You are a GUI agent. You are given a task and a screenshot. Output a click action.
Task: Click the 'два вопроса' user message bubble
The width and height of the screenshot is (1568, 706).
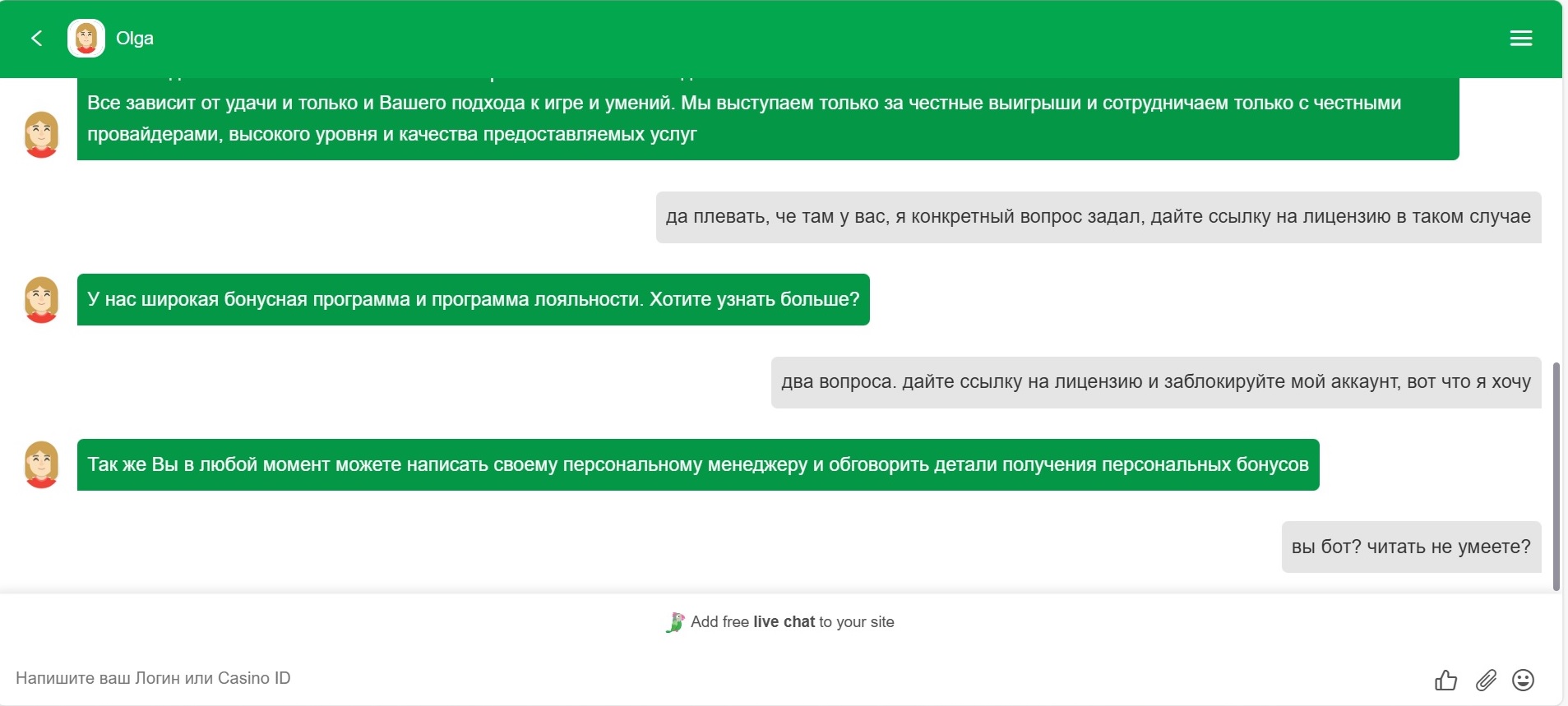[x=1155, y=382]
